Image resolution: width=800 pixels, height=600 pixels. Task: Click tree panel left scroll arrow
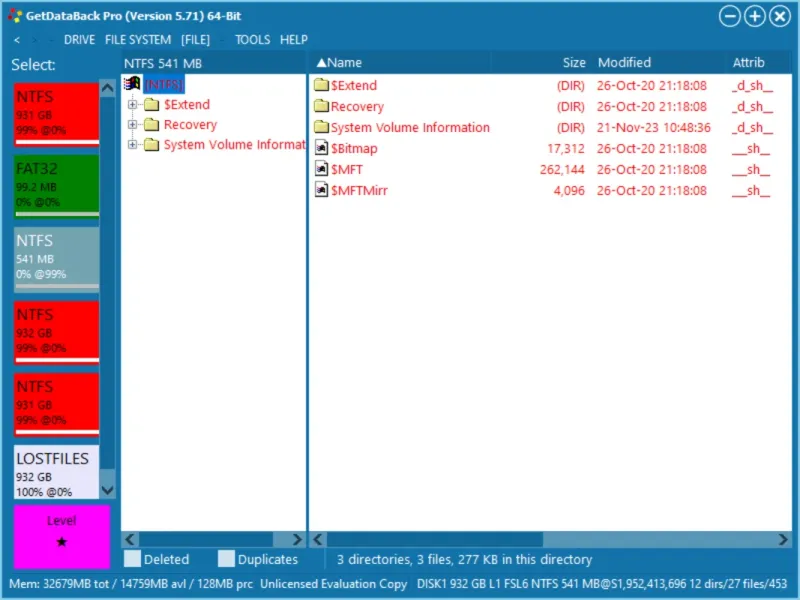click(130, 539)
